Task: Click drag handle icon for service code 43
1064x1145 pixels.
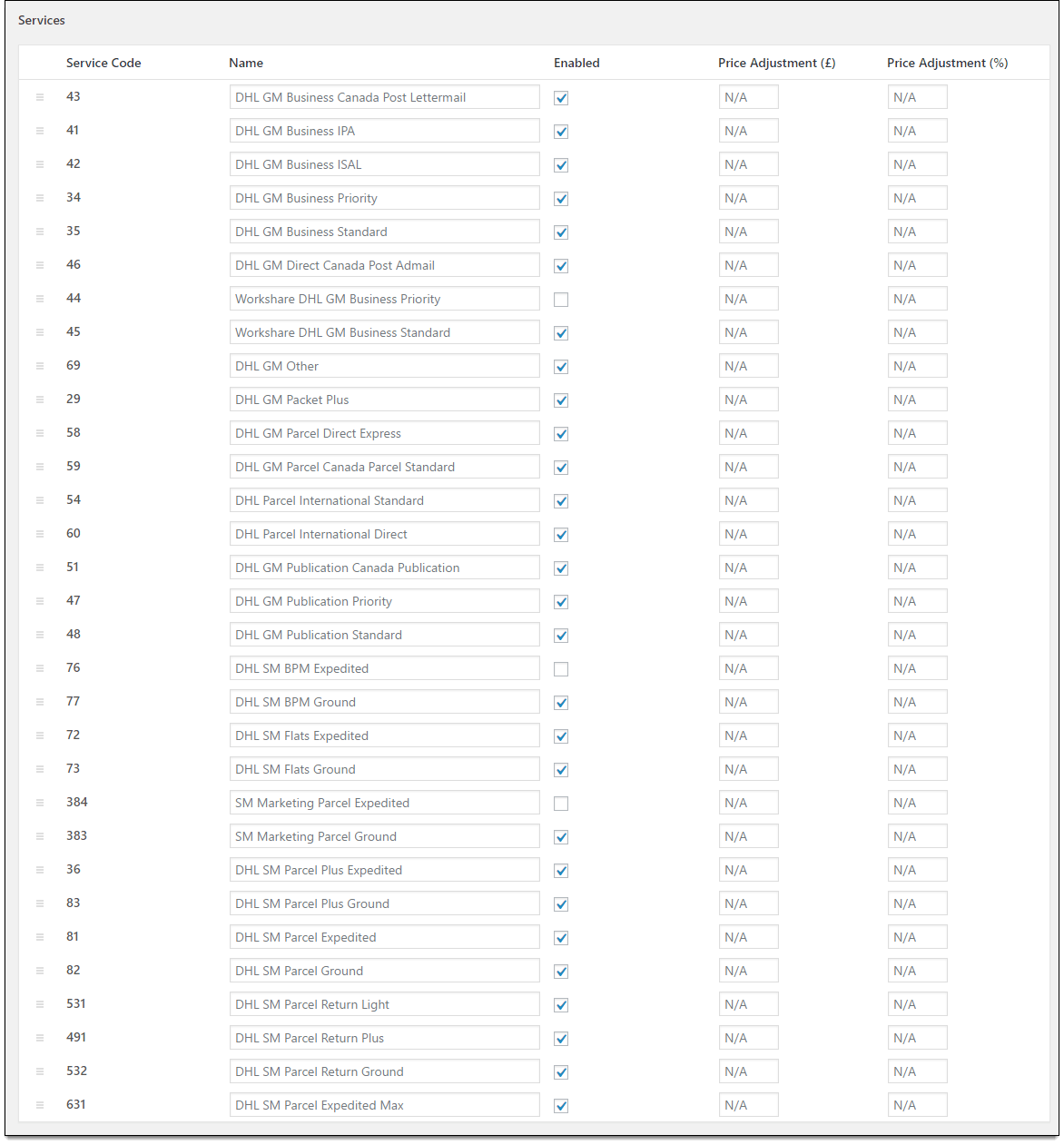Action: tap(40, 97)
